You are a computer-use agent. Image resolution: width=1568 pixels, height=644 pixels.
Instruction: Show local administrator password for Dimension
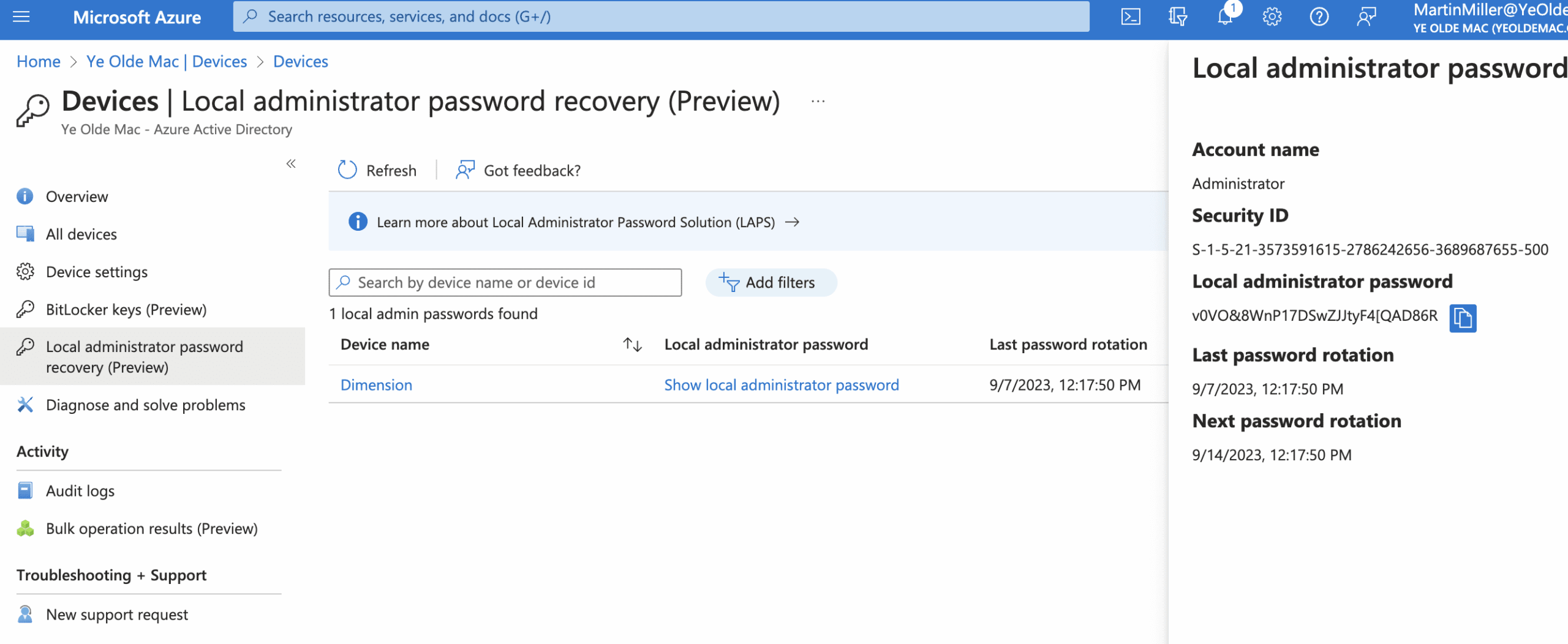(782, 384)
